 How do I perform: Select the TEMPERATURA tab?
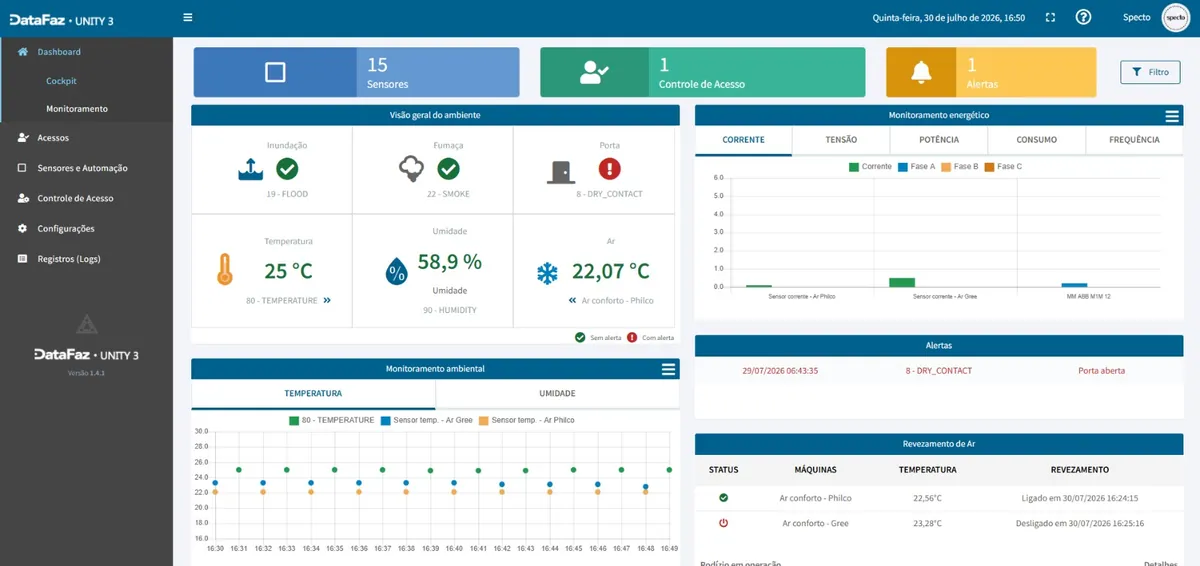click(313, 394)
